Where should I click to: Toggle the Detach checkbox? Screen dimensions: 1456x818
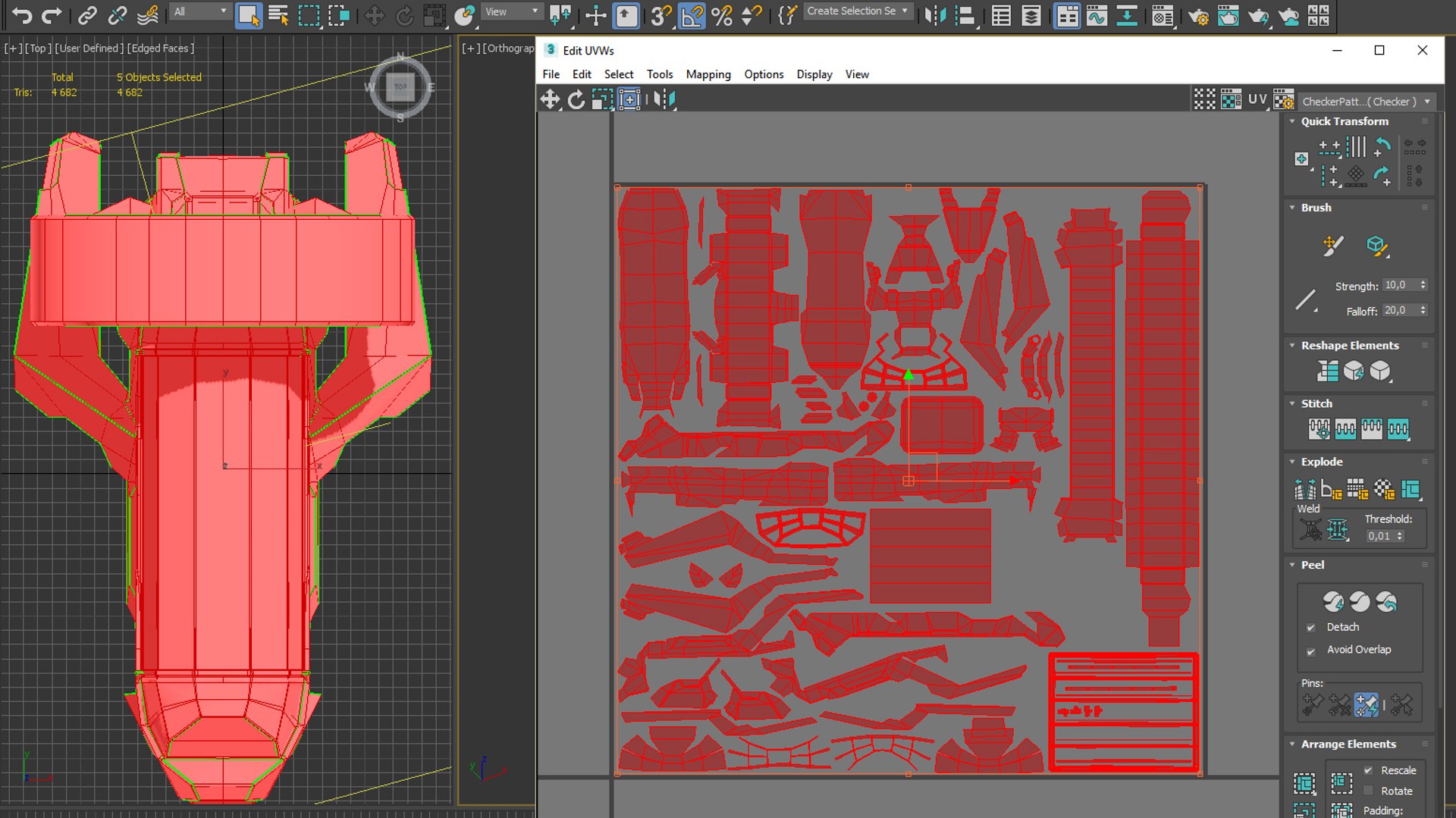click(1310, 628)
